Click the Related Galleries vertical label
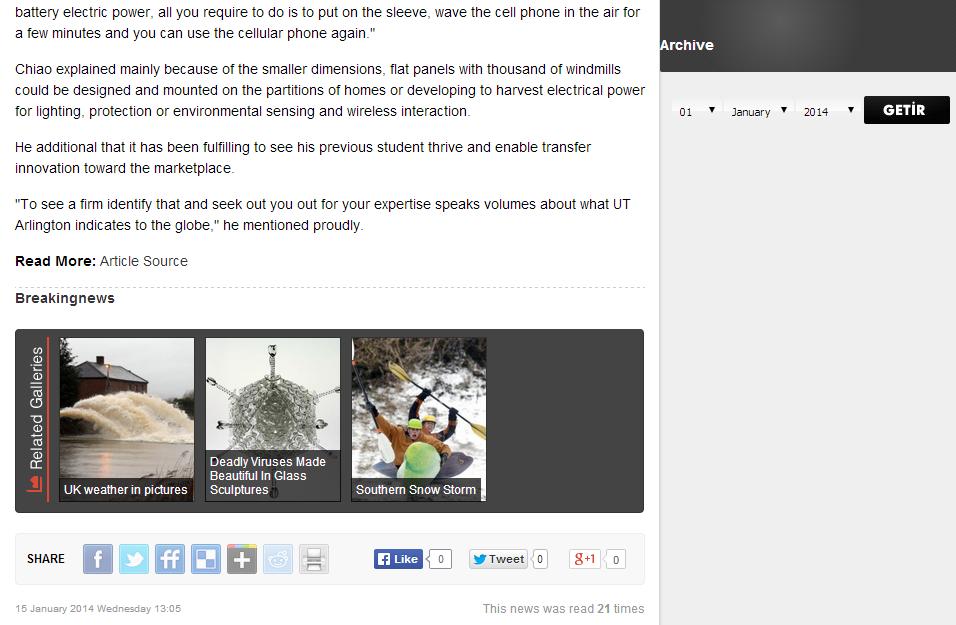 pyautogui.click(x=37, y=409)
